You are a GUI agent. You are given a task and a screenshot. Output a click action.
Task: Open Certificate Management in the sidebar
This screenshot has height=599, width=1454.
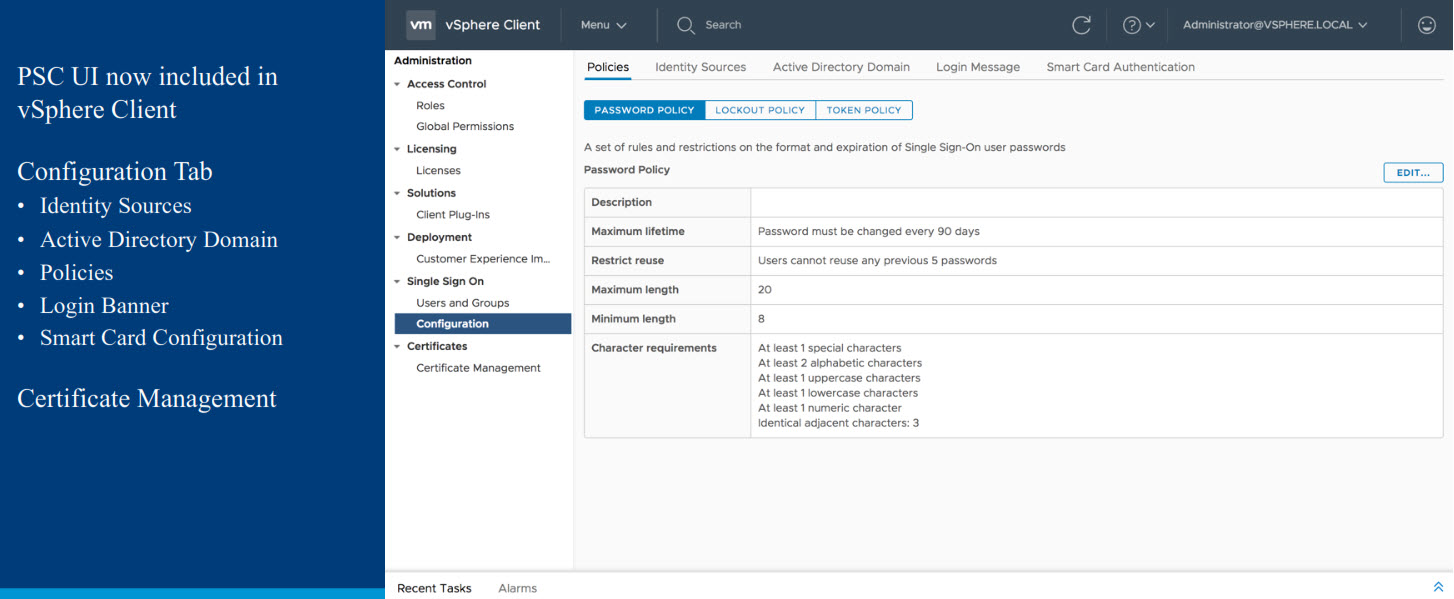point(478,368)
